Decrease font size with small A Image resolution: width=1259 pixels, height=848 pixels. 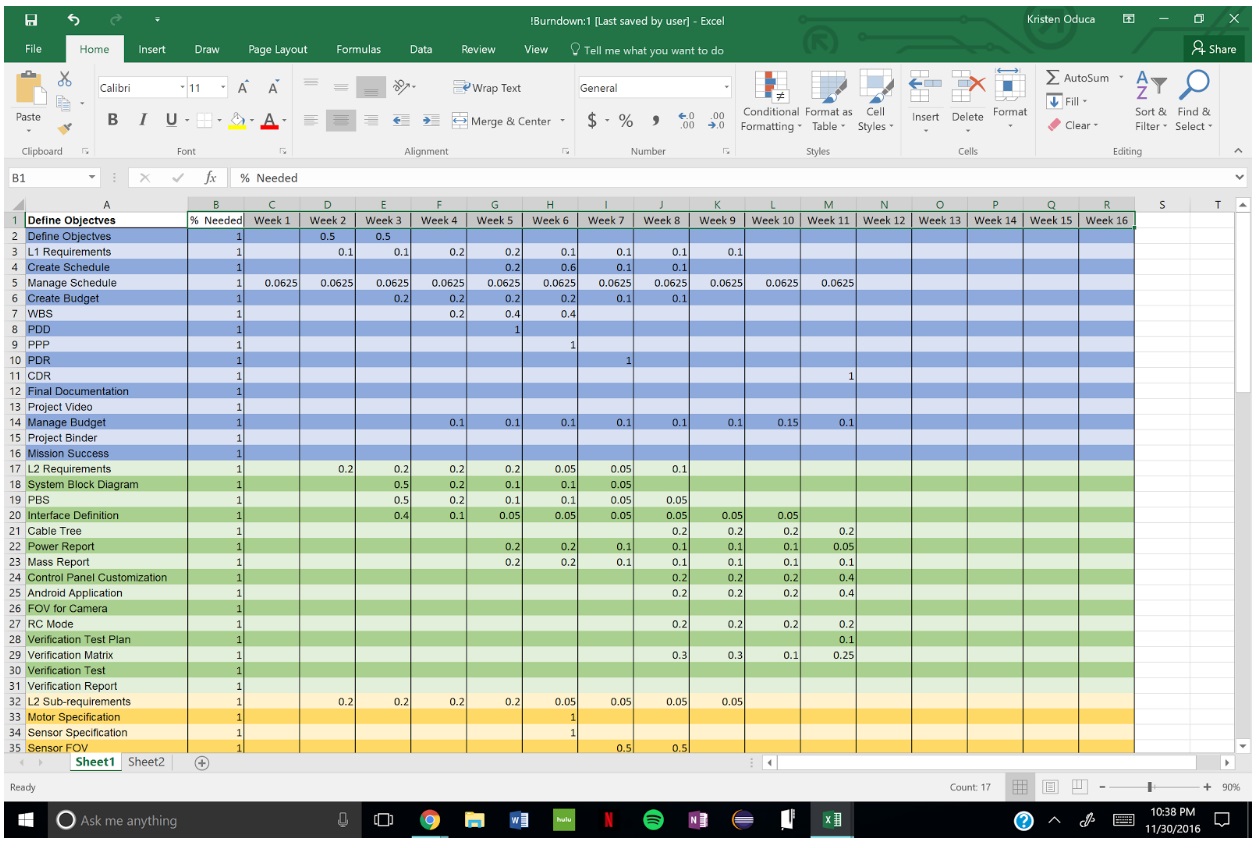click(272, 88)
